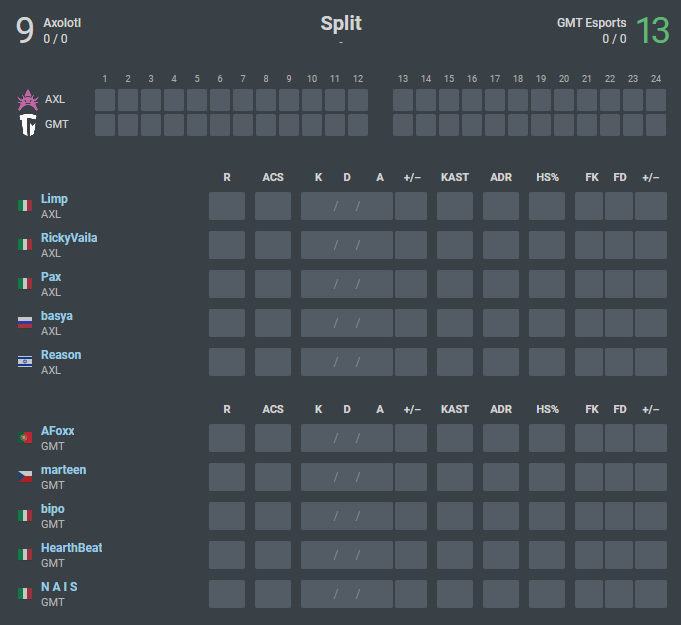This screenshot has height=625, width=681.
Task: Click basya's Russian flag icon
Action: pyautogui.click(x=25, y=322)
